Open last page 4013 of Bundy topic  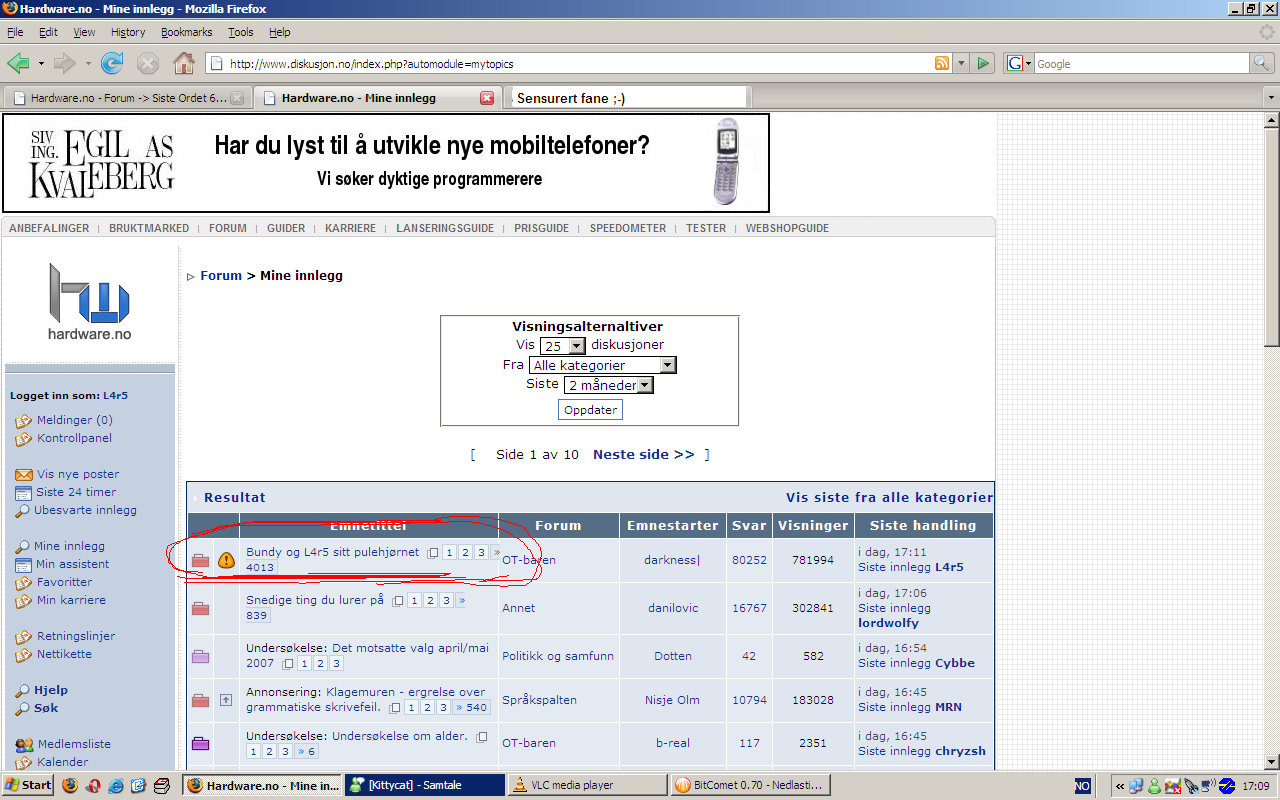[260, 567]
